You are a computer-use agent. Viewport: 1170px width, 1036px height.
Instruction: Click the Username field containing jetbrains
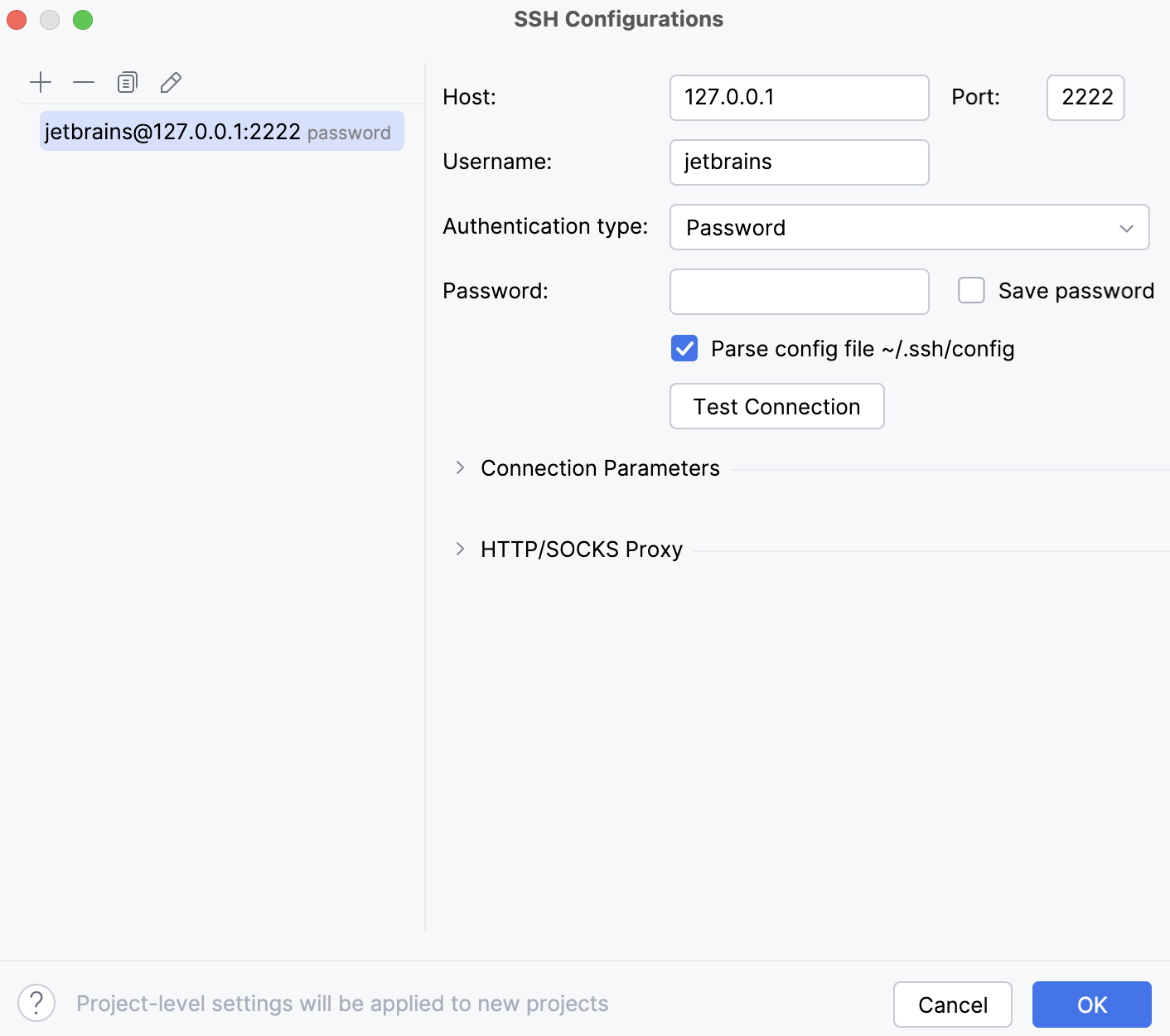[x=798, y=162]
